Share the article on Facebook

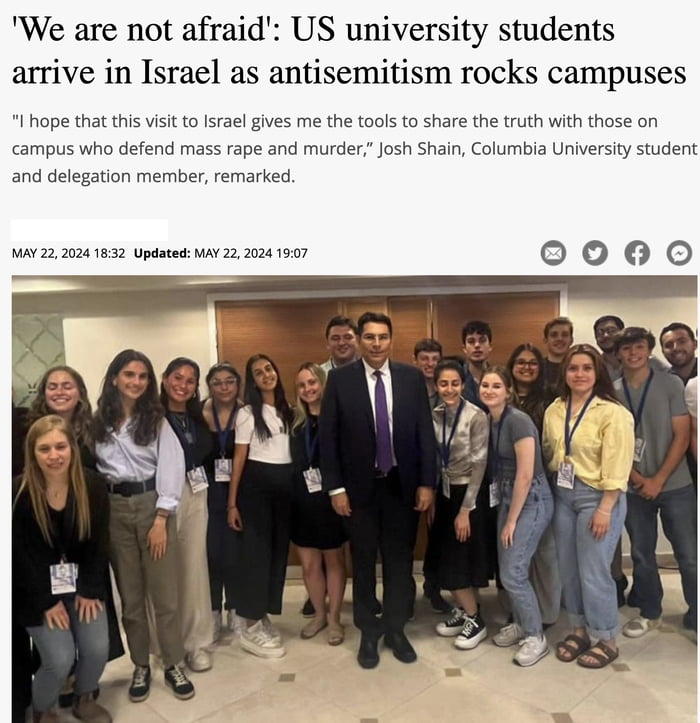(637, 253)
